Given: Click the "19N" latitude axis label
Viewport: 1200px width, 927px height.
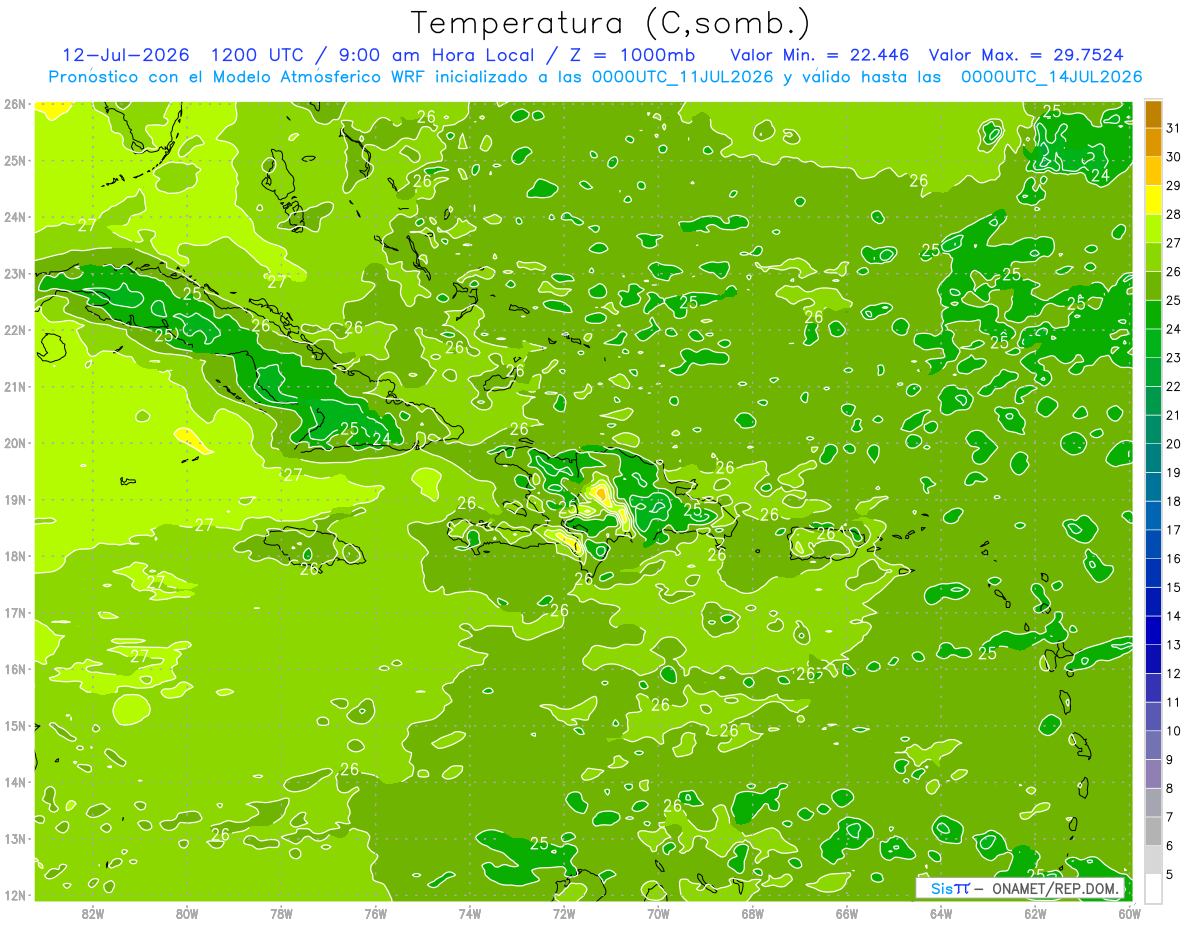Looking at the screenshot, I should [14, 499].
